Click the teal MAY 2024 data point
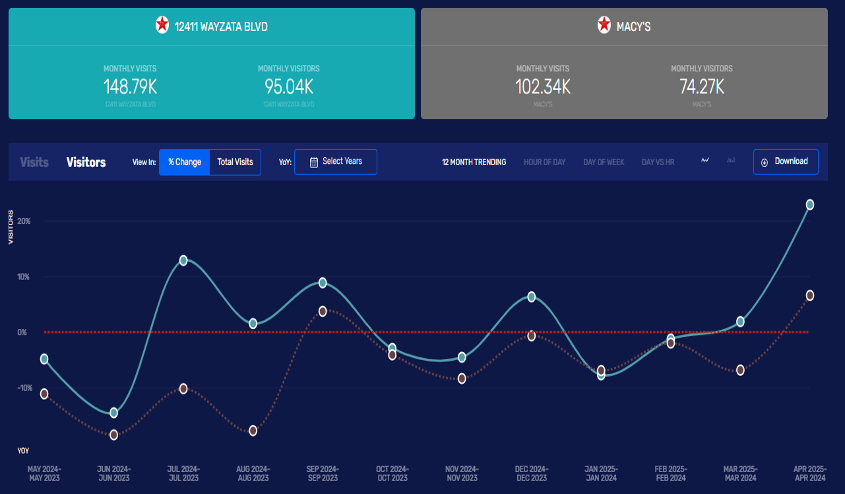Viewport: 845px width, 494px height. (44, 359)
